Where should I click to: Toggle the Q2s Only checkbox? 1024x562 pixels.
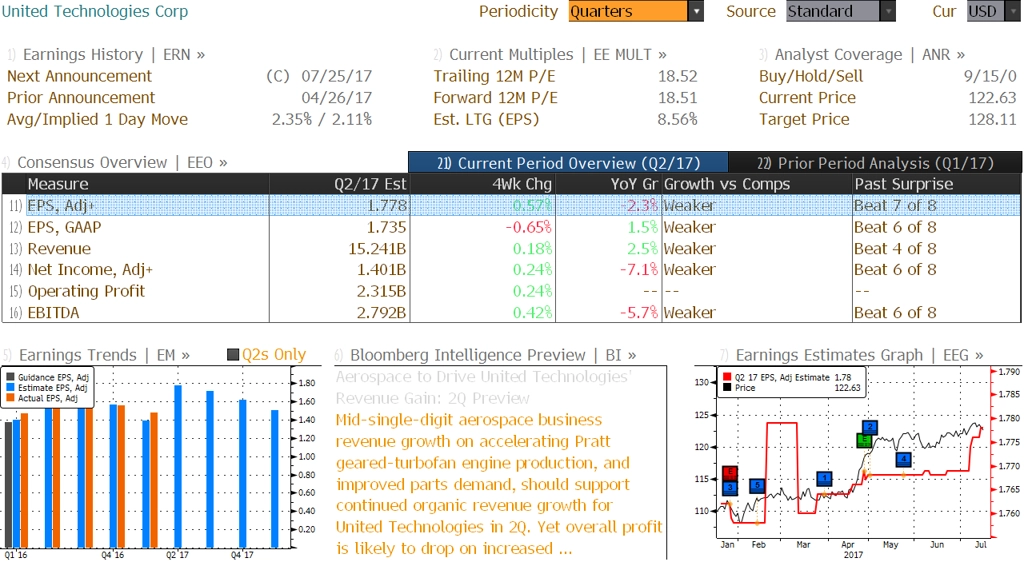(232, 355)
